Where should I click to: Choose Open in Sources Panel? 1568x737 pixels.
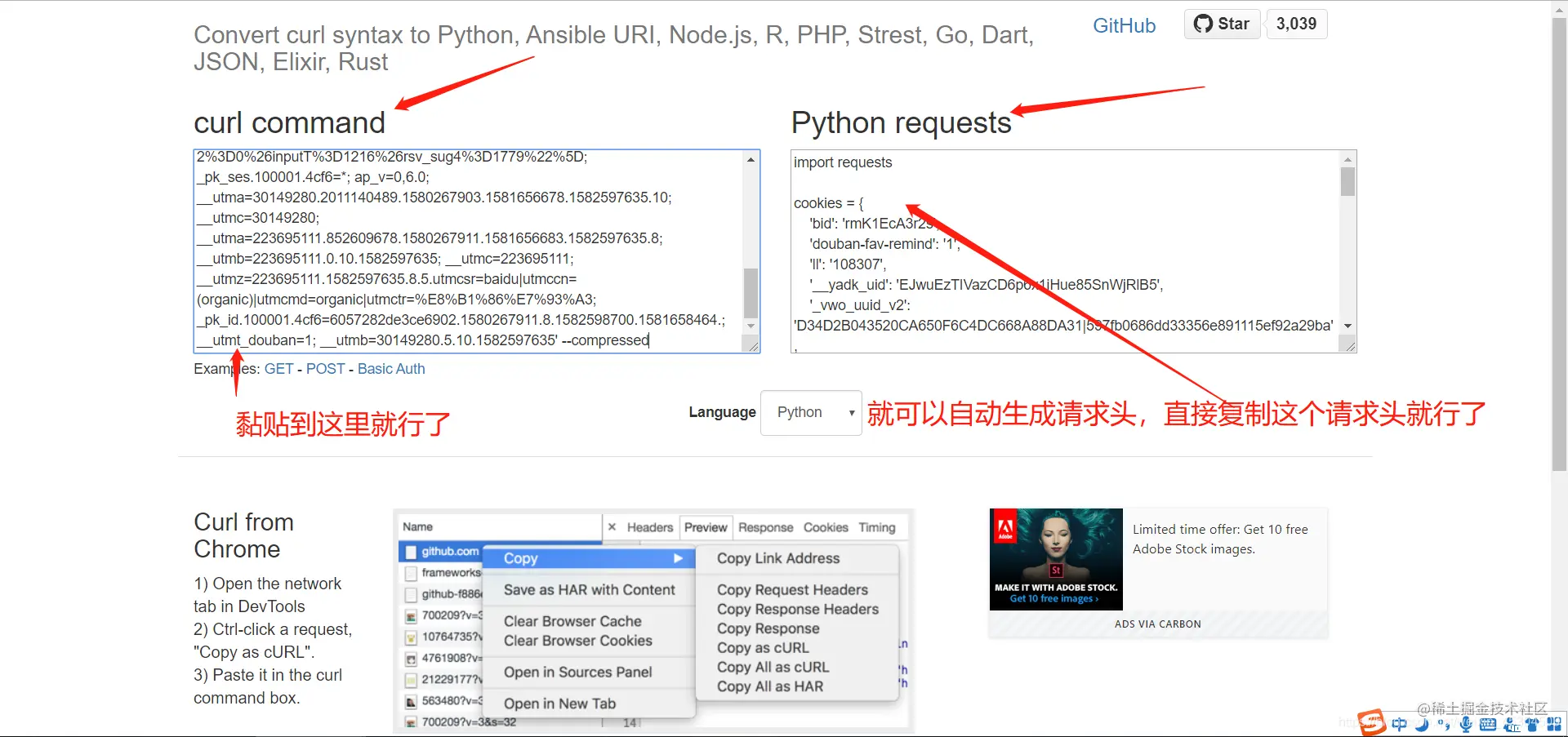[577, 673]
